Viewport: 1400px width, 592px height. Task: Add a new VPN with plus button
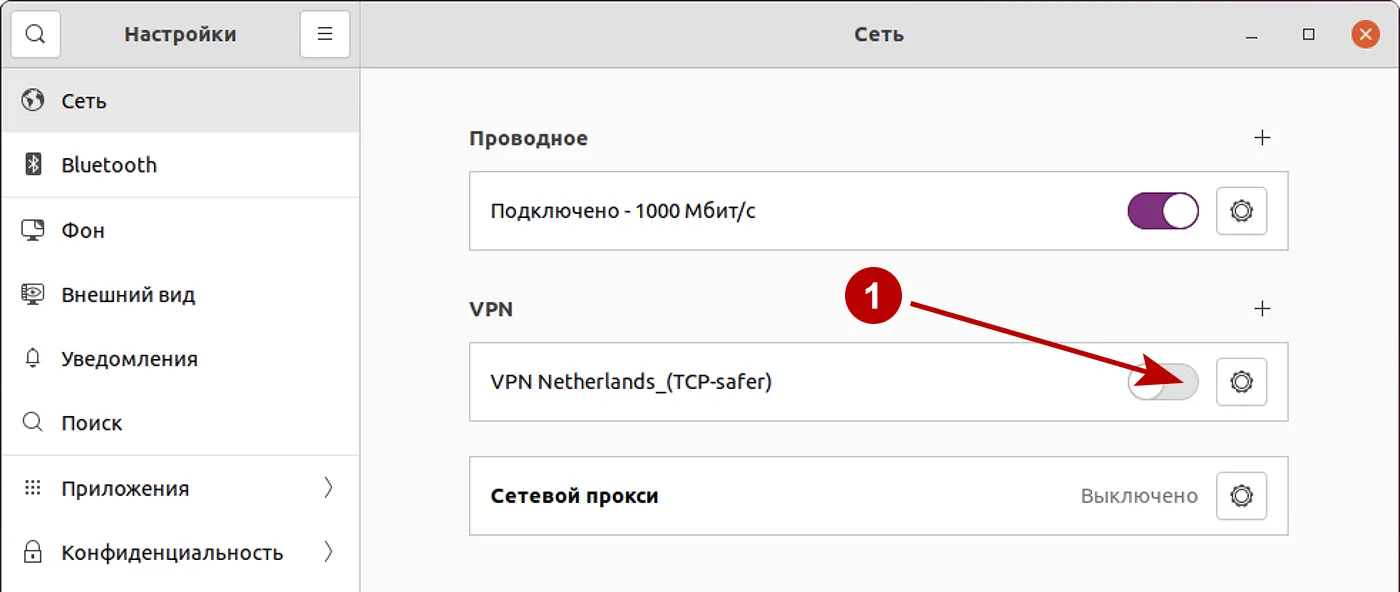coord(1263,309)
